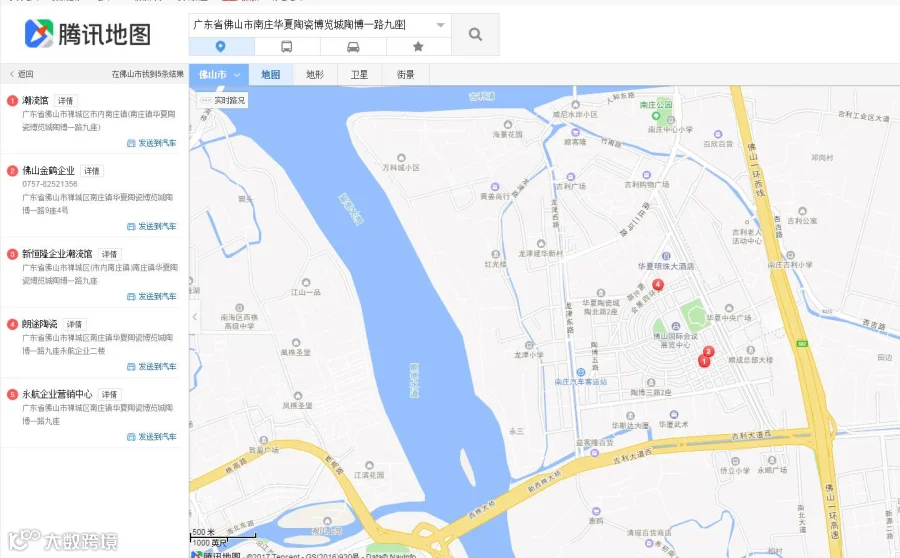Click in the address search input field
The width and height of the screenshot is (900, 558).
click(x=310, y=25)
